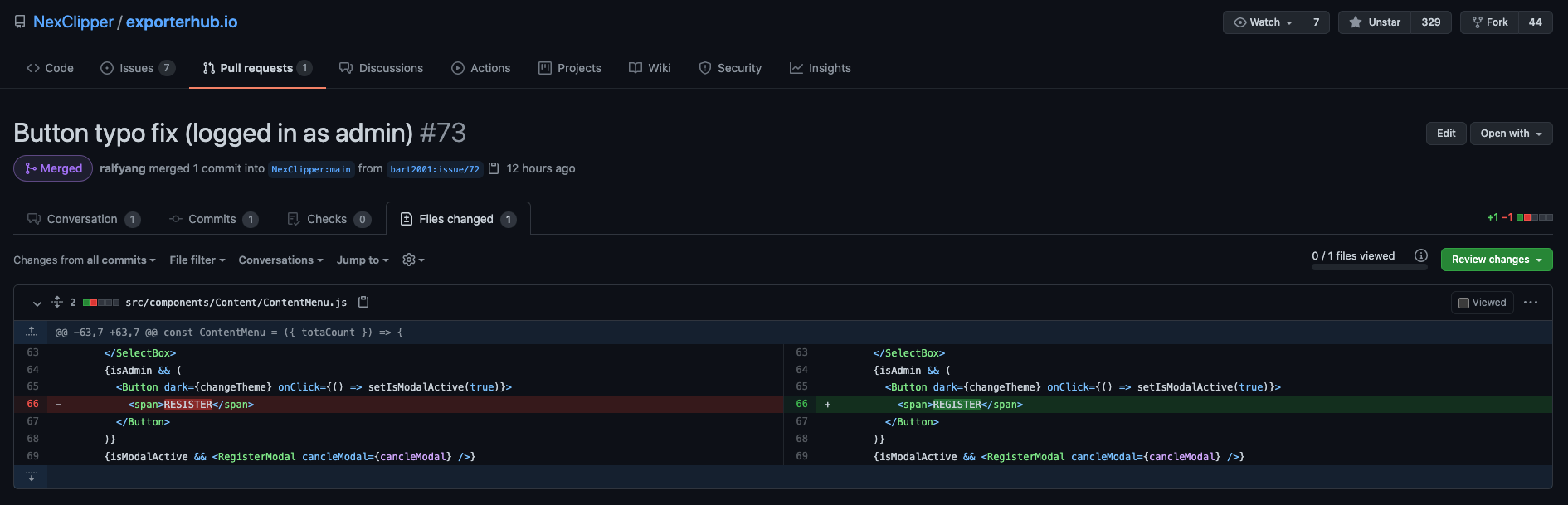Click right-side line number 66
The image size is (1568, 505).
coord(801,404)
